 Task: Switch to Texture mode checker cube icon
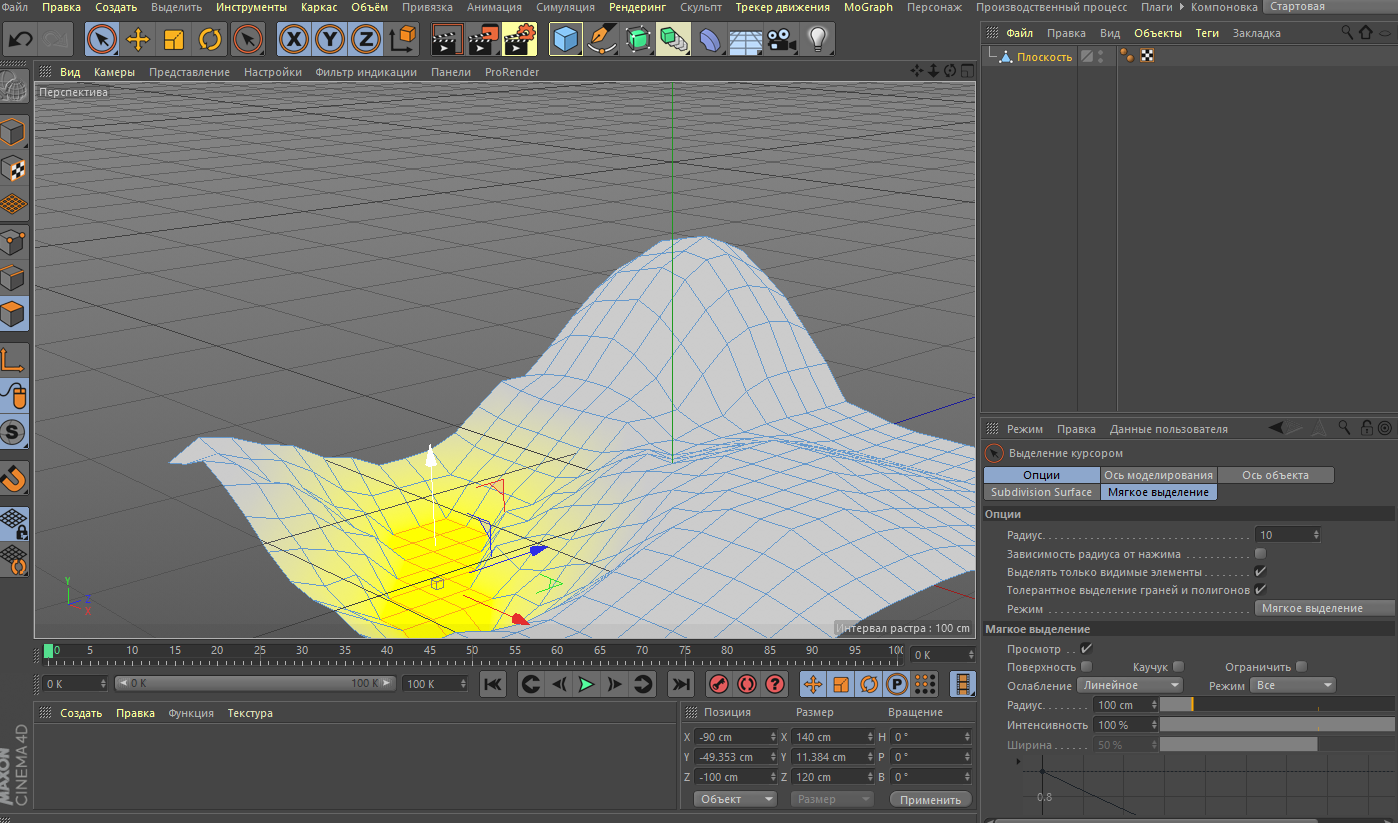14,169
